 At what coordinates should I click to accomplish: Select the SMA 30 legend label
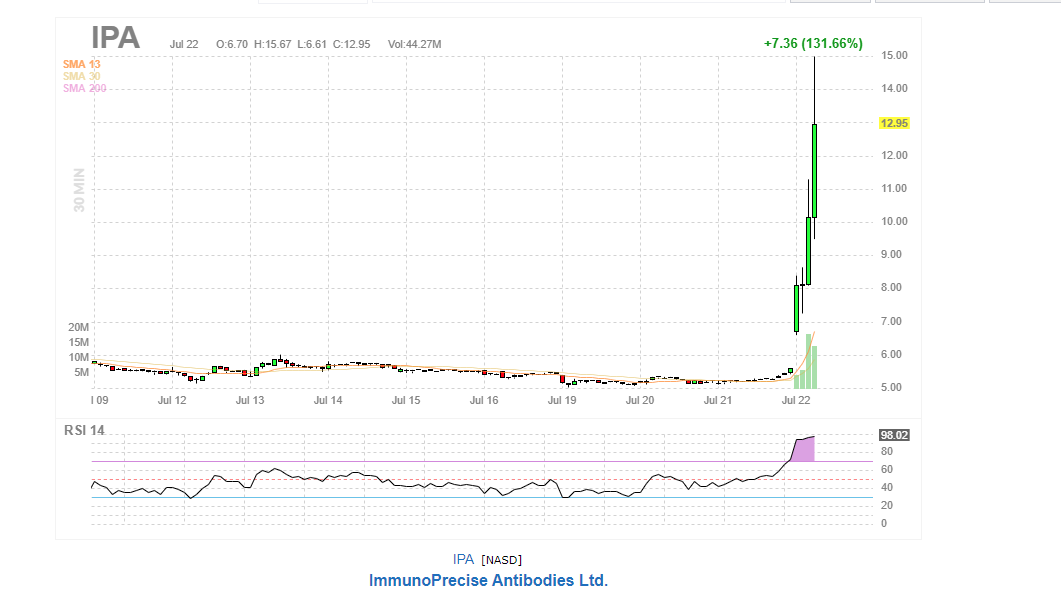(81, 76)
